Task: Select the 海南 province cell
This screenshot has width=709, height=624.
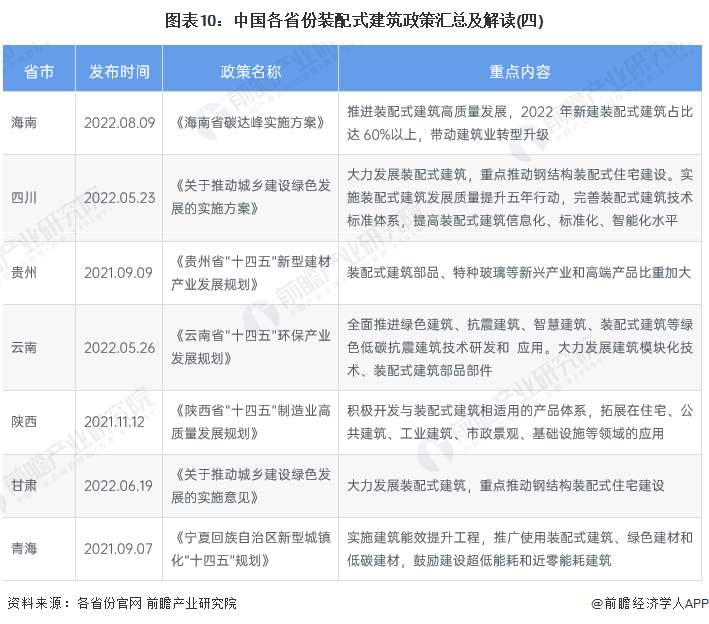Action: click(x=25, y=122)
